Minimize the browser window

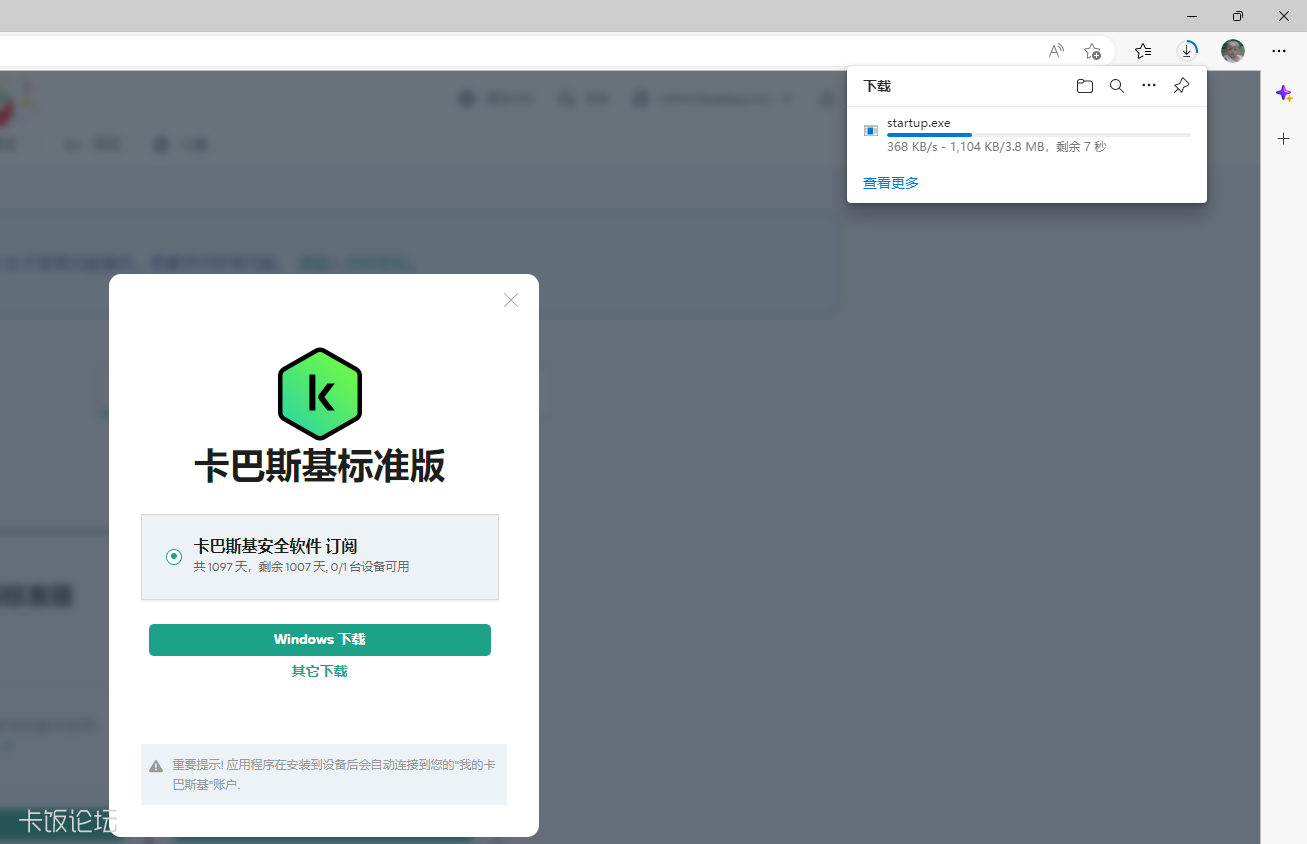click(1192, 16)
